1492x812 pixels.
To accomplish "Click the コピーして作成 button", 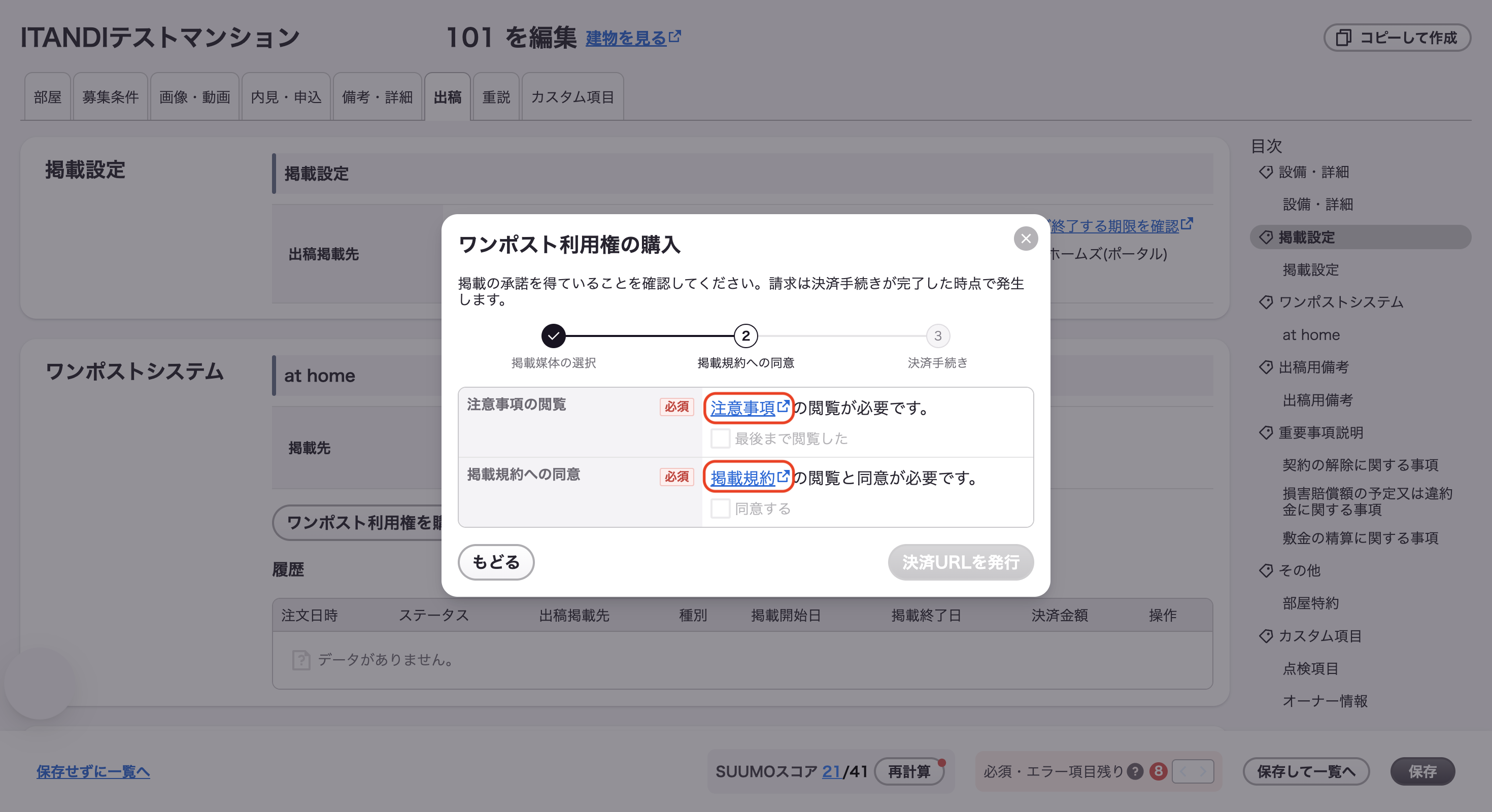I will tap(1397, 38).
